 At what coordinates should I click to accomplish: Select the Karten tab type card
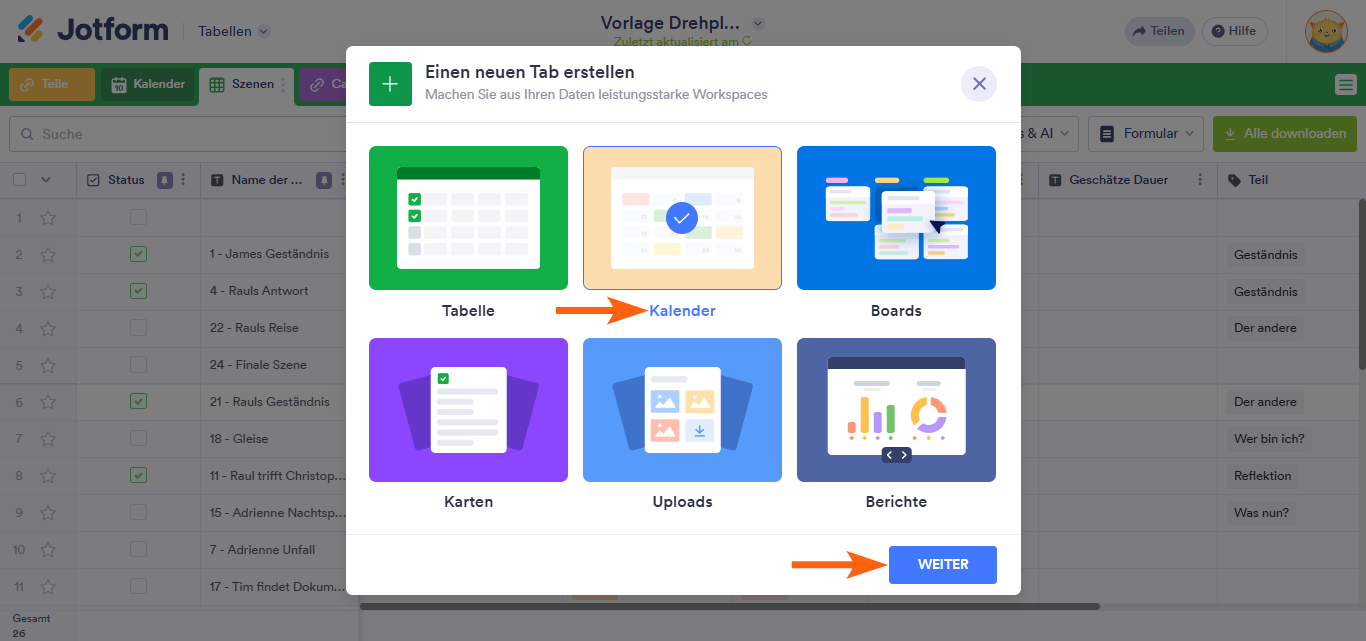point(468,410)
